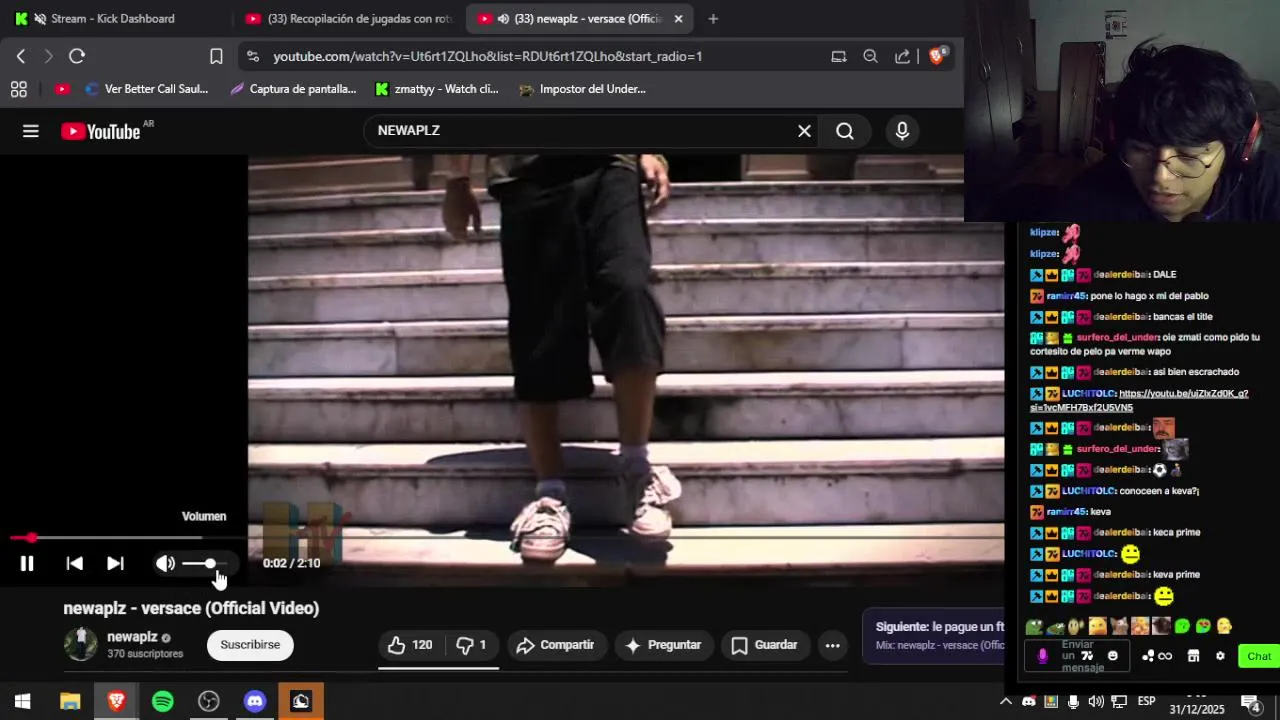Image resolution: width=1280 pixels, height=720 pixels.
Task: Clear the NEWAPLZ search text
Action: (x=804, y=131)
